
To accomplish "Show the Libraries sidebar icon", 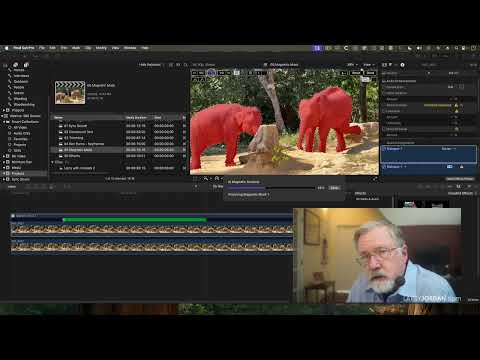I will pyautogui.click(x=5, y=65).
